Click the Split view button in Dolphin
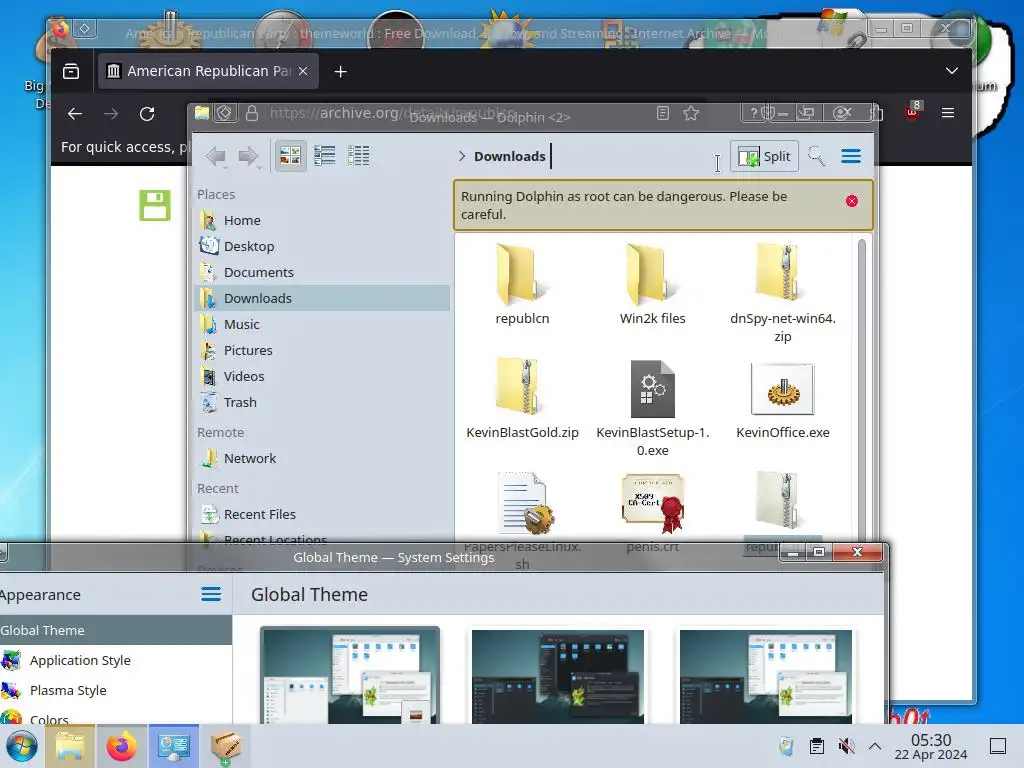This screenshot has height=768, width=1024. [764, 157]
